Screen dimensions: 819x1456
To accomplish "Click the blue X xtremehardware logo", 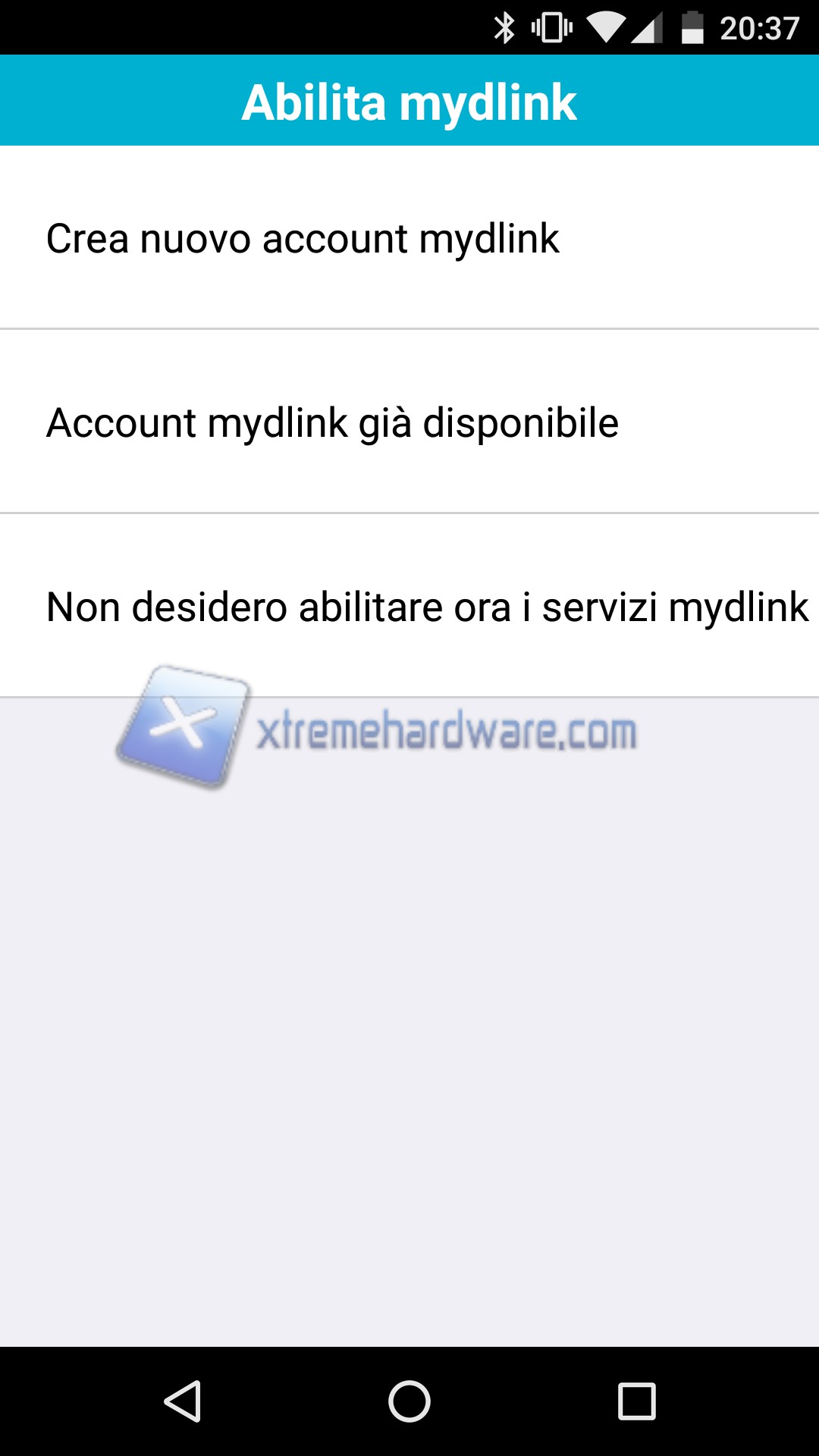I will pyautogui.click(x=183, y=726).
